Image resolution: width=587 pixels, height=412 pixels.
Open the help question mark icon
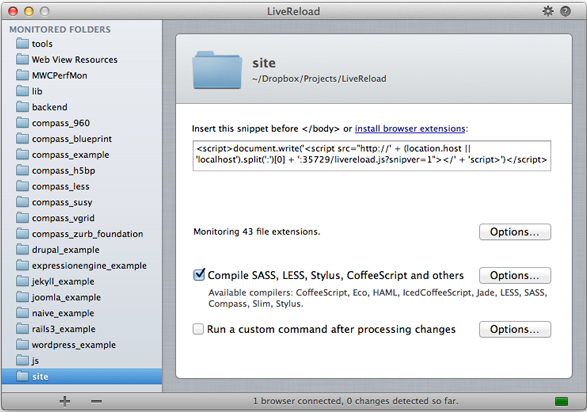[x=565, y=11]
